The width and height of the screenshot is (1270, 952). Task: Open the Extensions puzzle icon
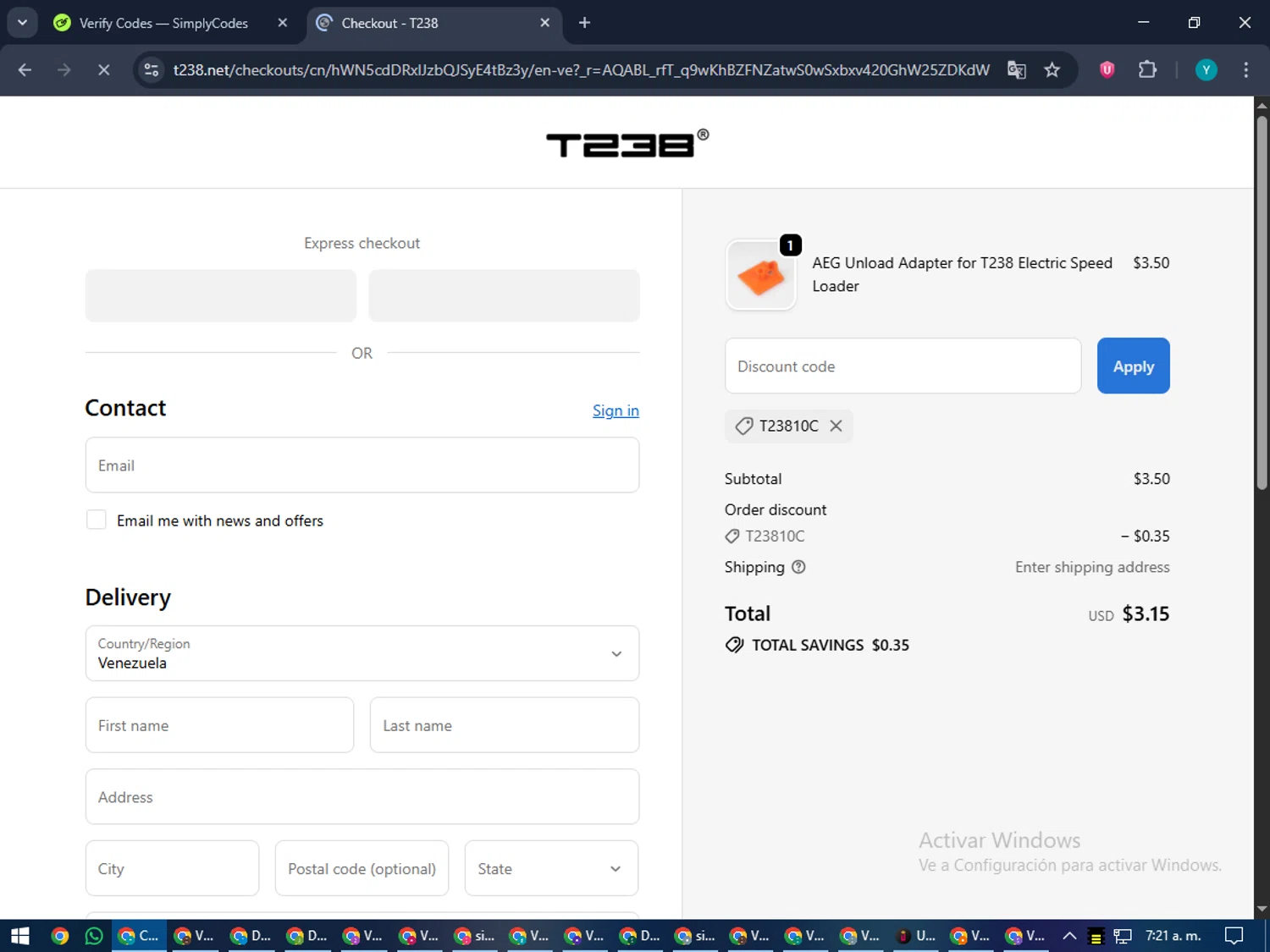(x=1147, y=70)
